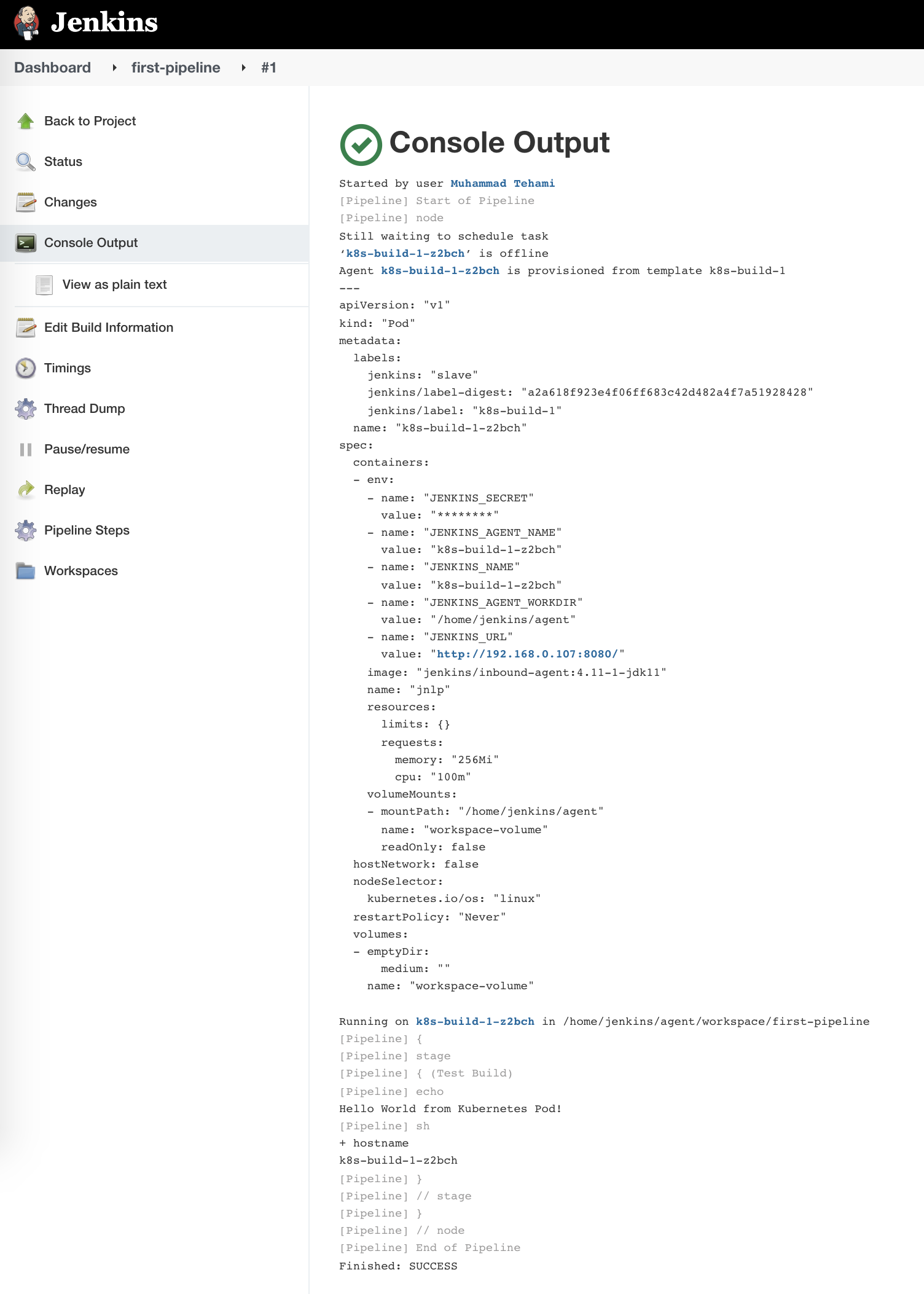
Task: Open the Replay label
Action: (x=65, y=490)
